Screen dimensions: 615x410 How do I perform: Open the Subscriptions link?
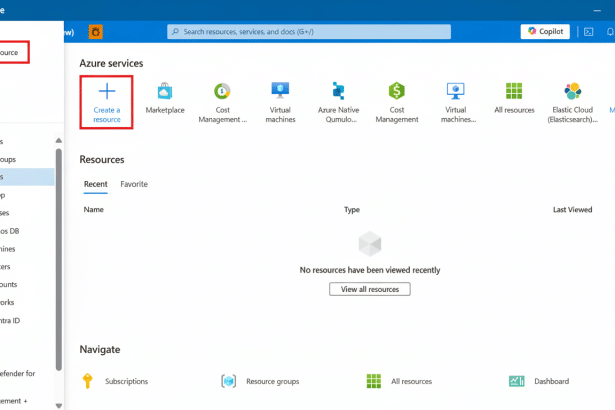[126, 381]
